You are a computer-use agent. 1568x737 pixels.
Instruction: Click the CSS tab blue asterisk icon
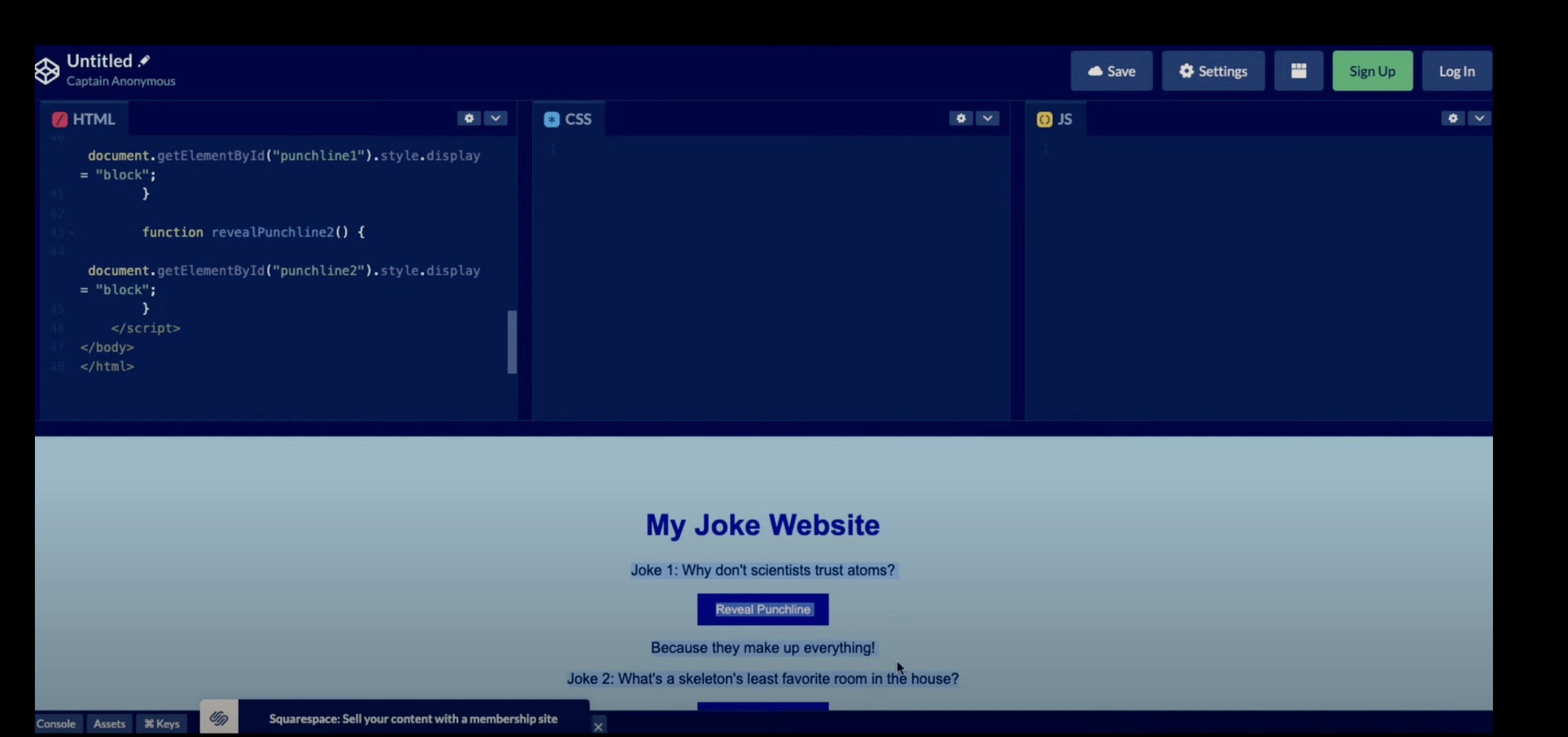coord(552,119)
